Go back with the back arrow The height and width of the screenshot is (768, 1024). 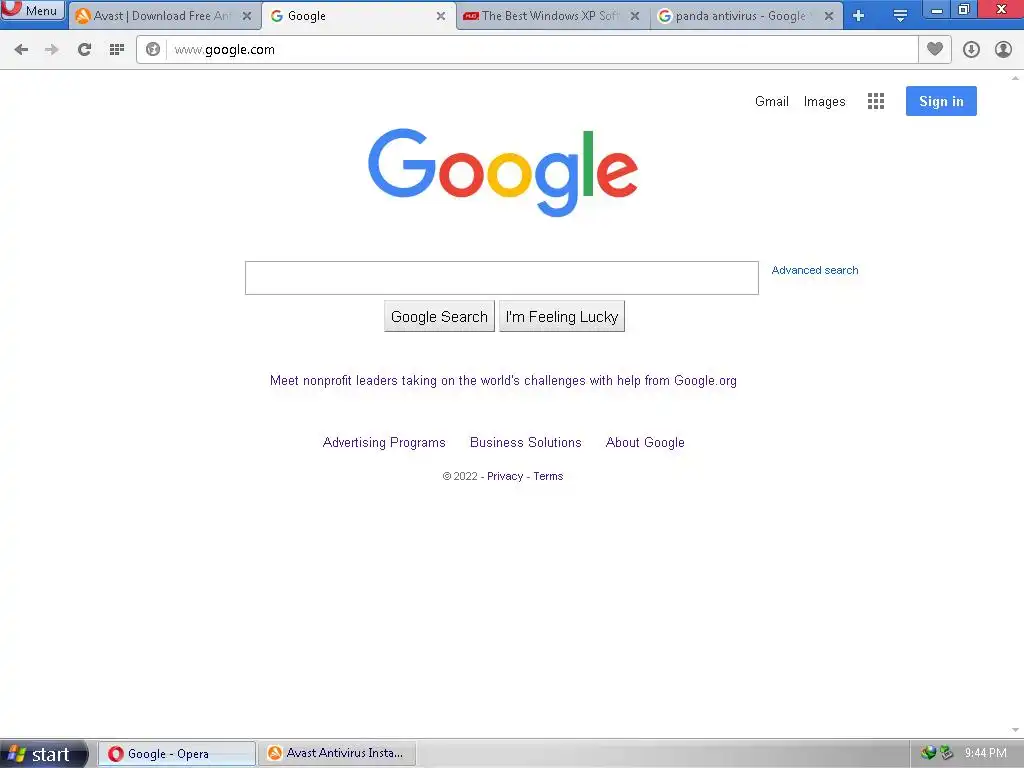pyautogui.click(x=21, y=50)
